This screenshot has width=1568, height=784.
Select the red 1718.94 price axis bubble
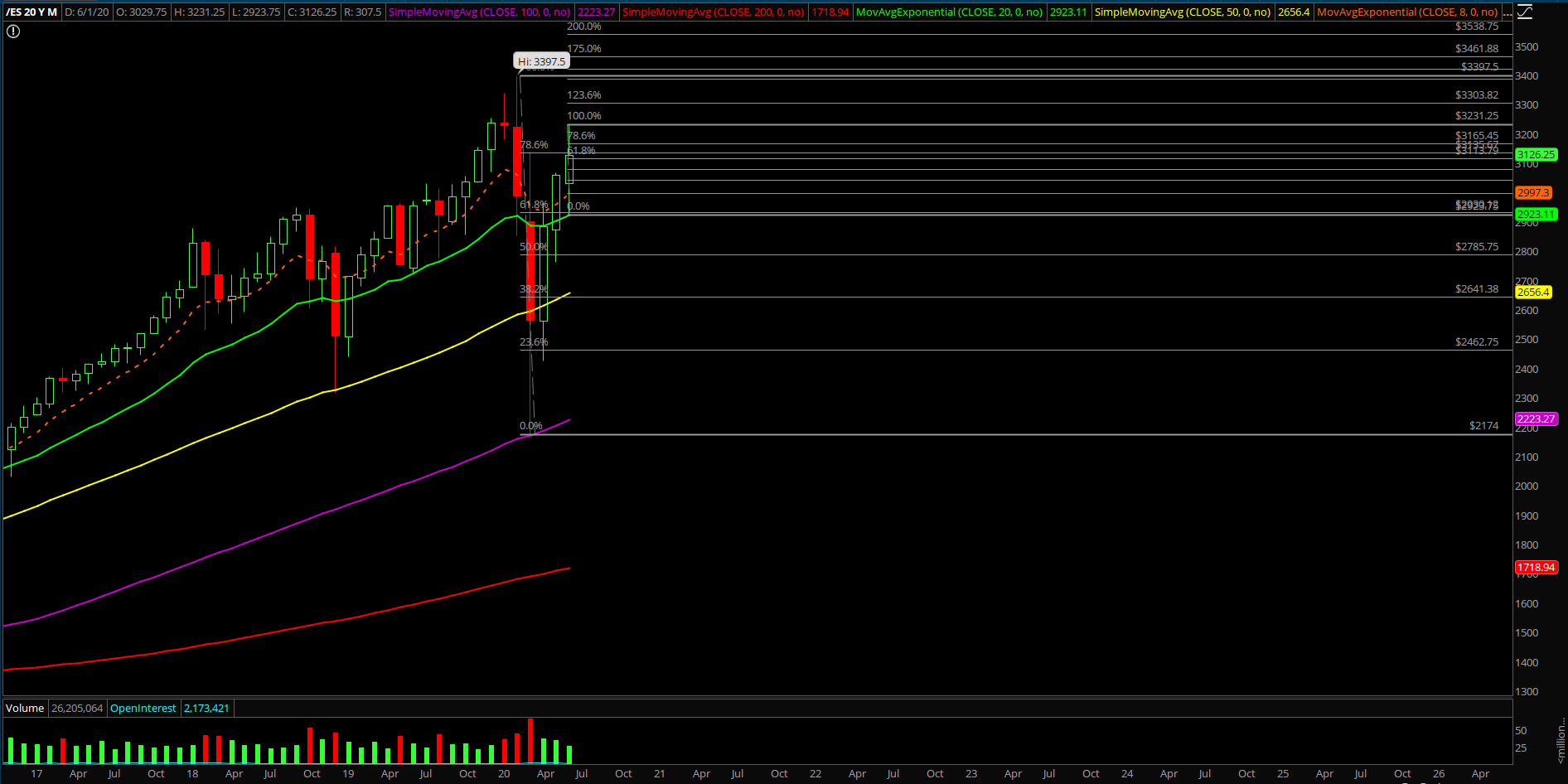tap(1536, 568)
